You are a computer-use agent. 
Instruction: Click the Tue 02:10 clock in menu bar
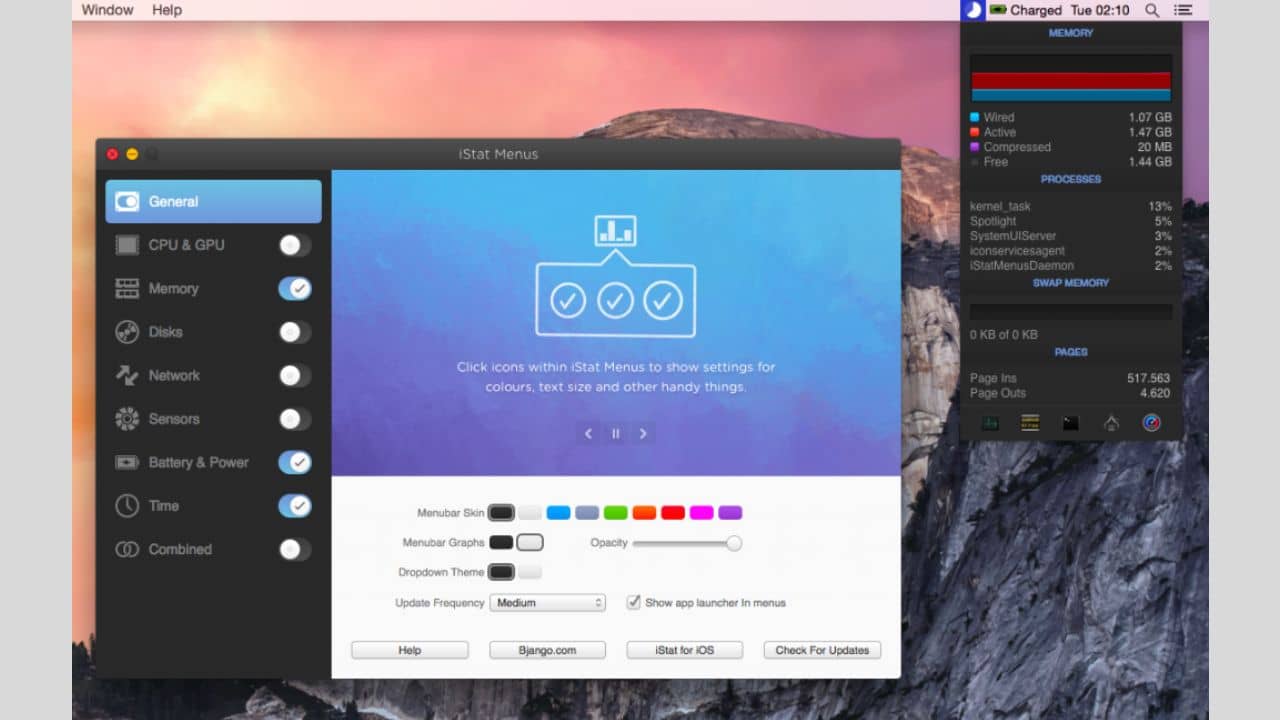(x=1099, y=10)
